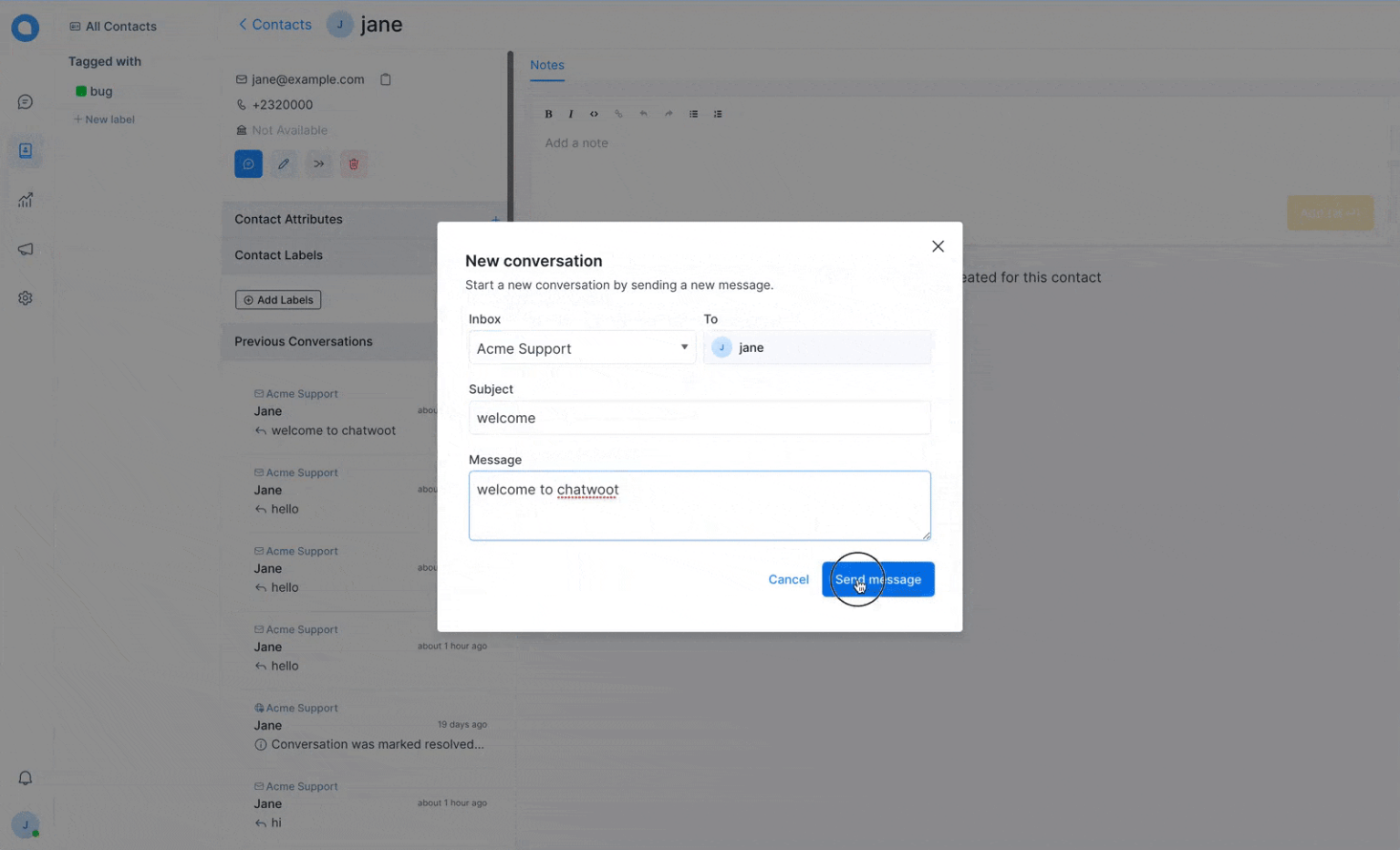Cancel the new conversation dialog
This screenshot has width=1400, height=850.
pyautogui.click(x=788, y=579)
